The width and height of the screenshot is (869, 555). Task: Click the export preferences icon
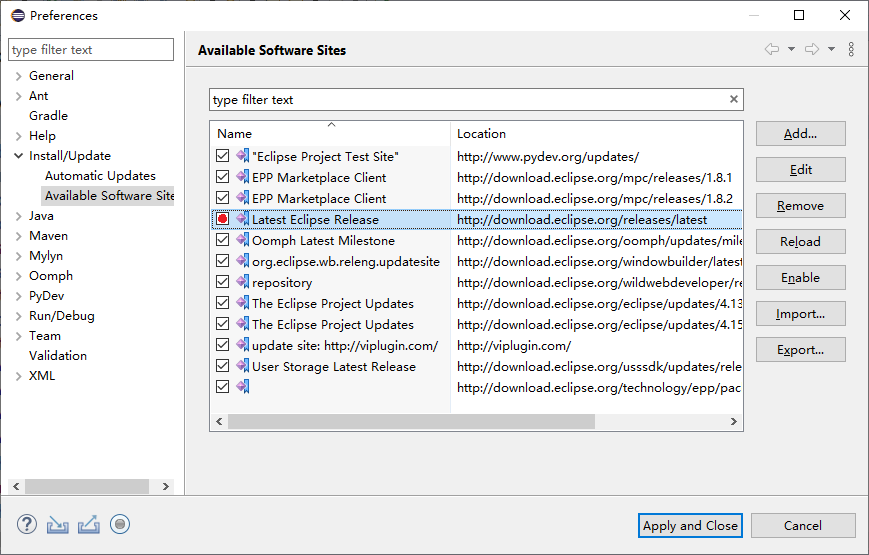click(89, 524)
